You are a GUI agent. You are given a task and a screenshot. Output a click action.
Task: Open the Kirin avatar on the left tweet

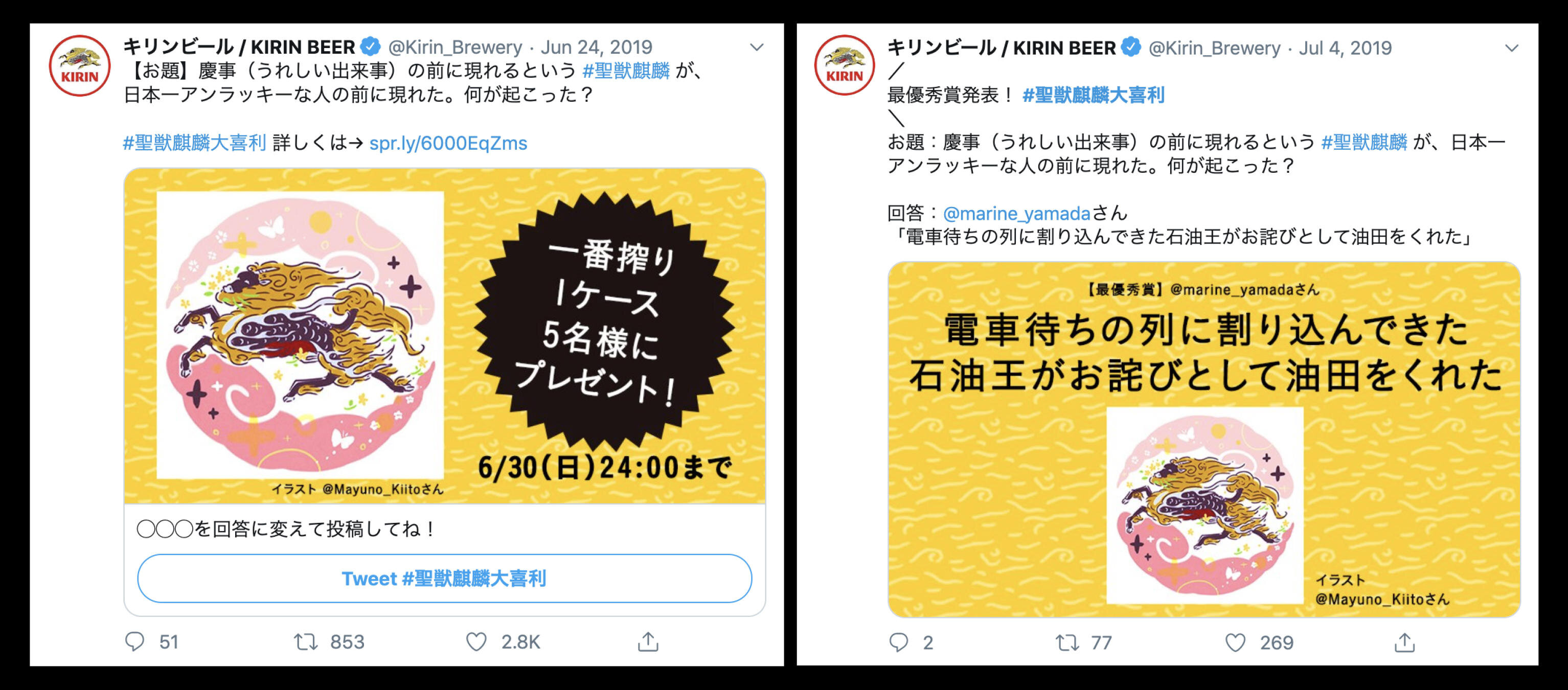80,66
